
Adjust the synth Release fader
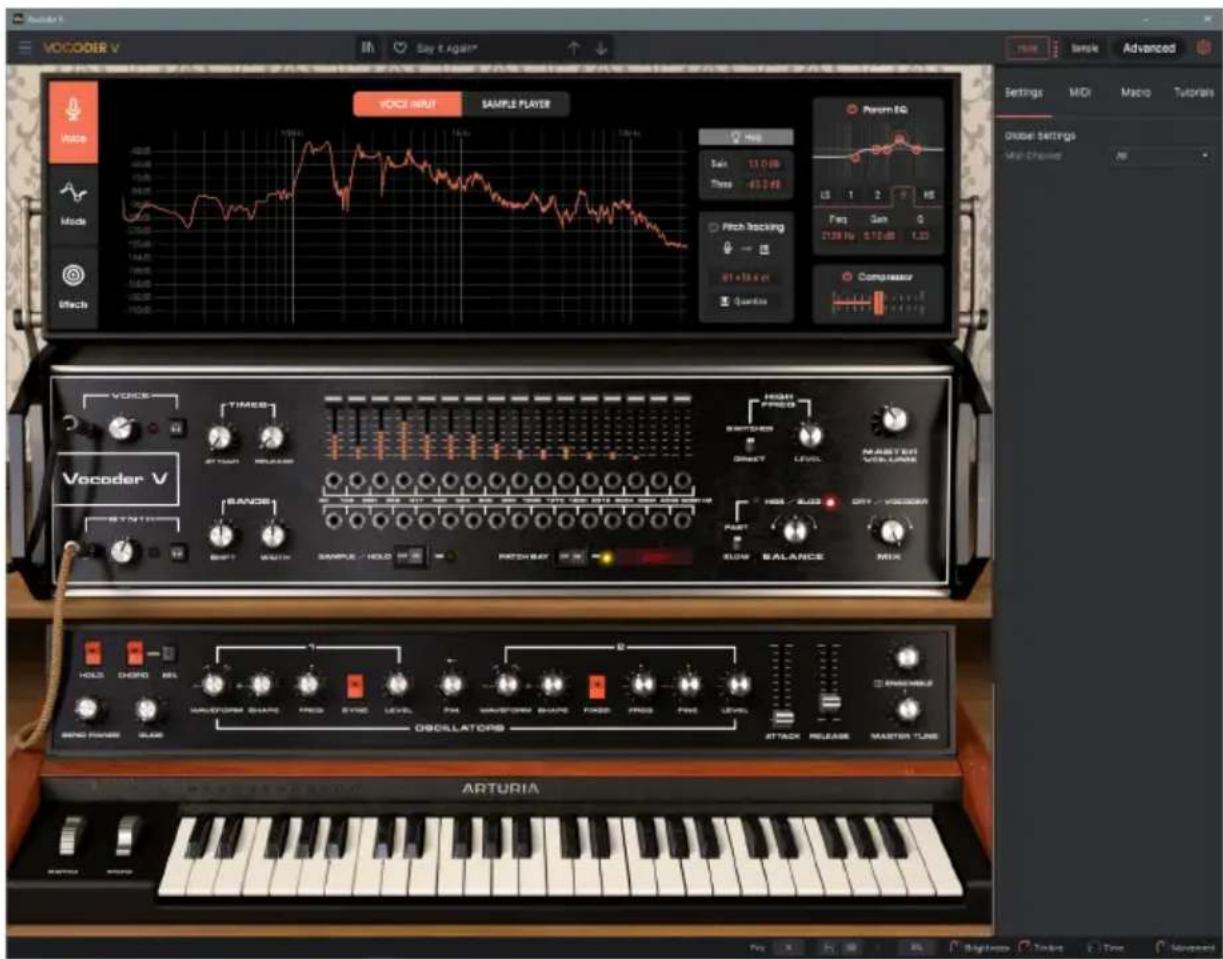(x=830, y=703)
